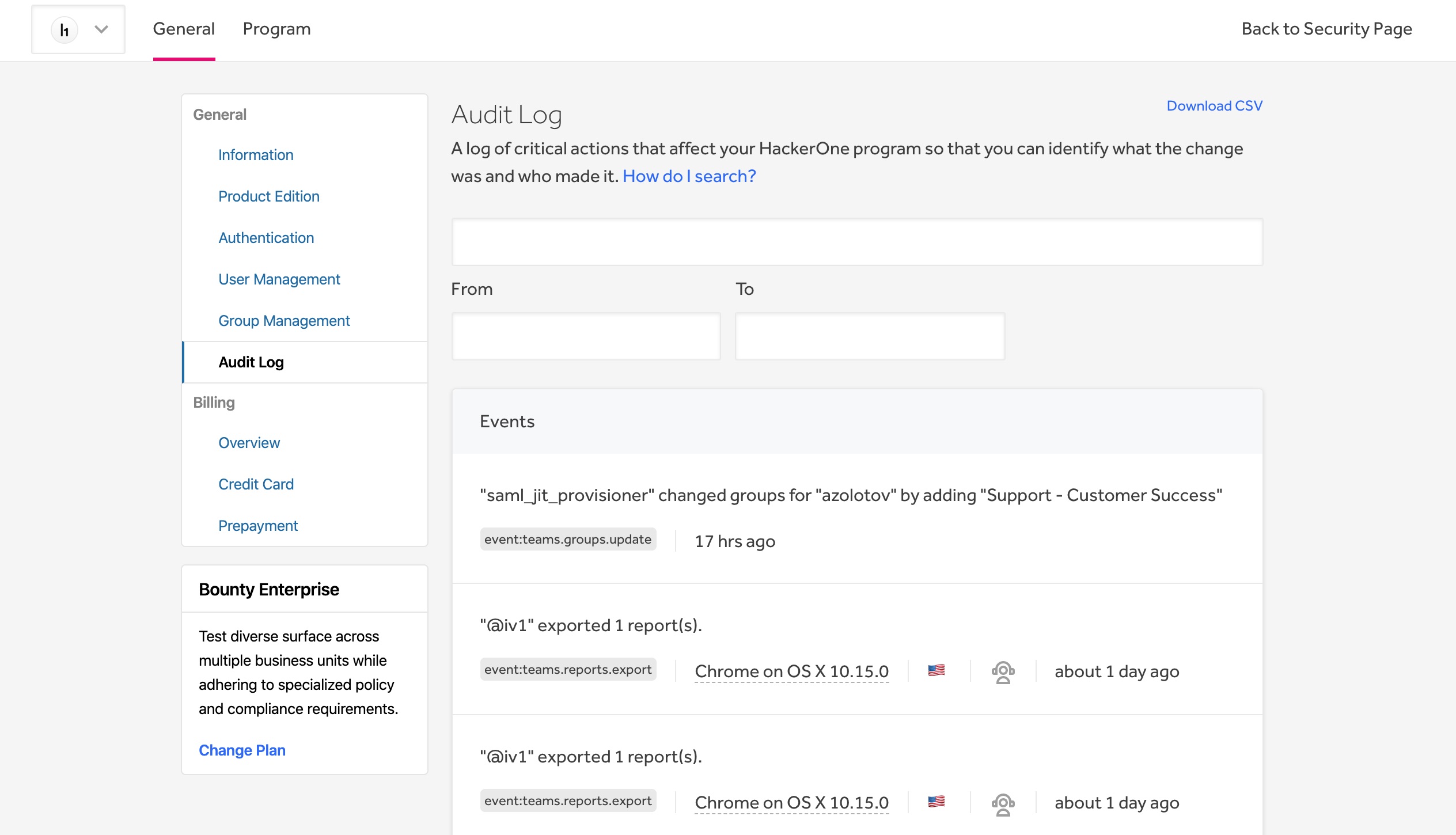Click the first Chrome on OS X 10.15.0 label
Screen dimensions: 1456x835
coord(791,671)
